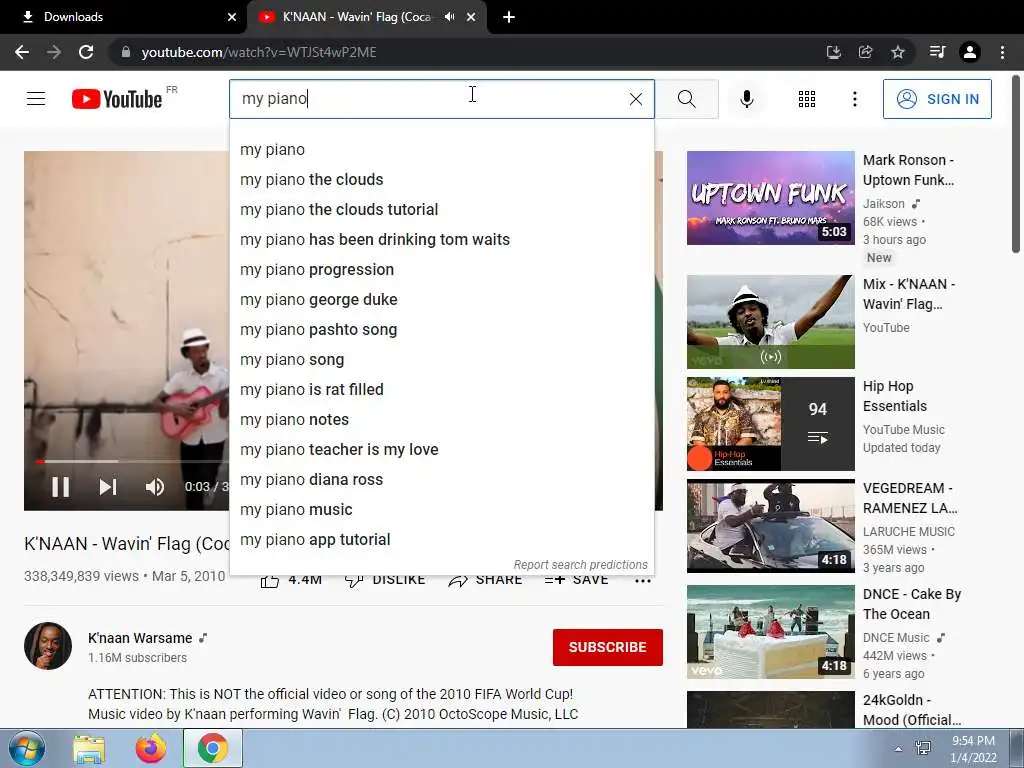Screen dimensions: 1024x768
Task: Pick 'my piano pashto song' suggestion
Action: click(441, 330)
